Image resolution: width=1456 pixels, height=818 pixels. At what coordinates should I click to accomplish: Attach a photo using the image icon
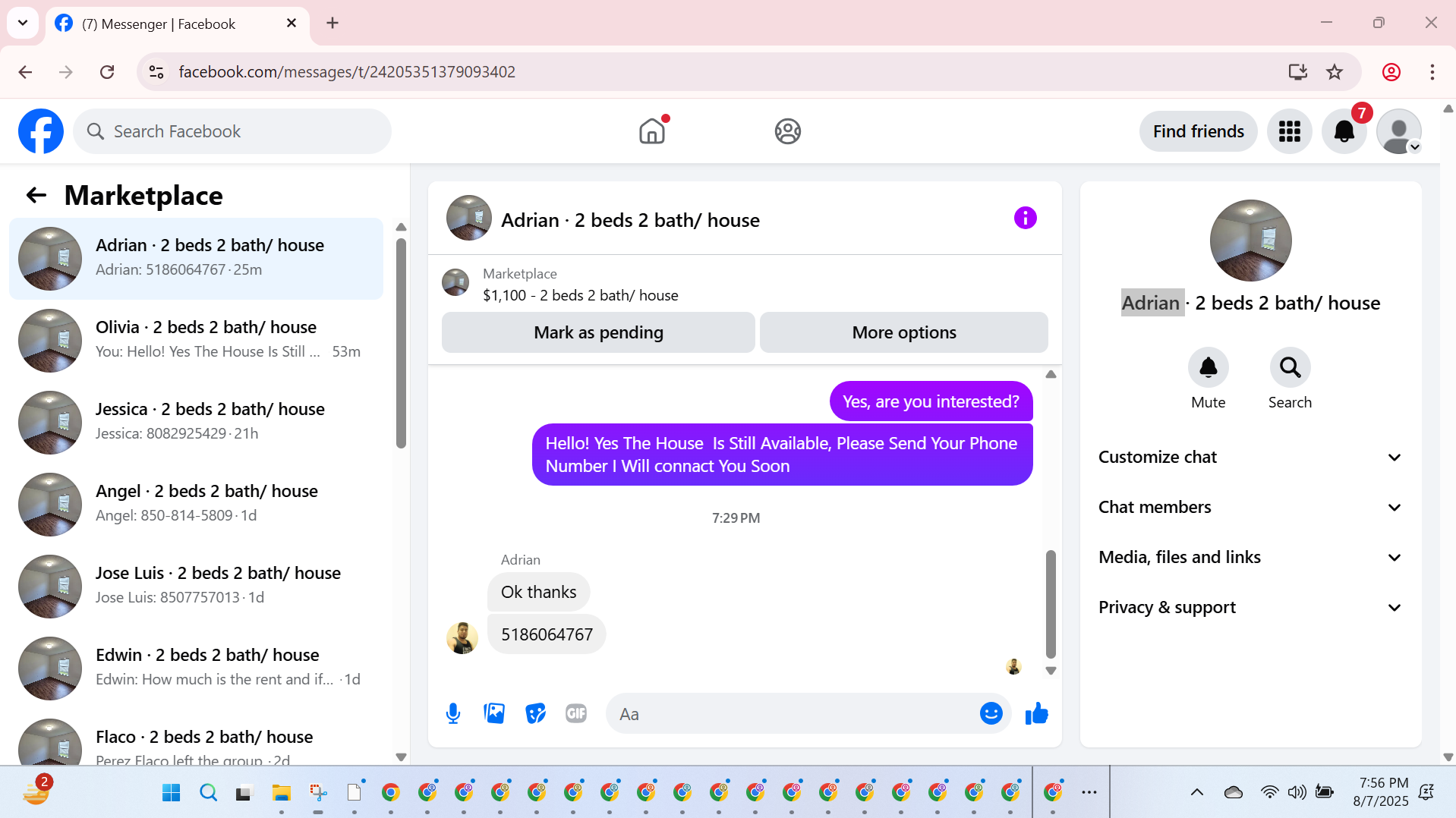494,714
